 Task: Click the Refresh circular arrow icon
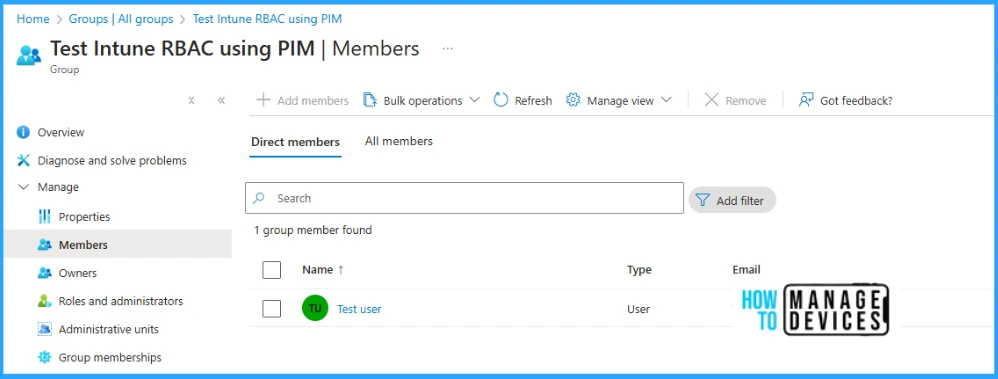coord(501,100)
